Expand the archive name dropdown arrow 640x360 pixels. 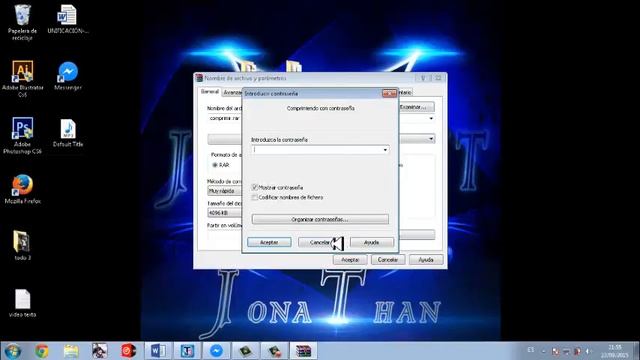(431, 118)
